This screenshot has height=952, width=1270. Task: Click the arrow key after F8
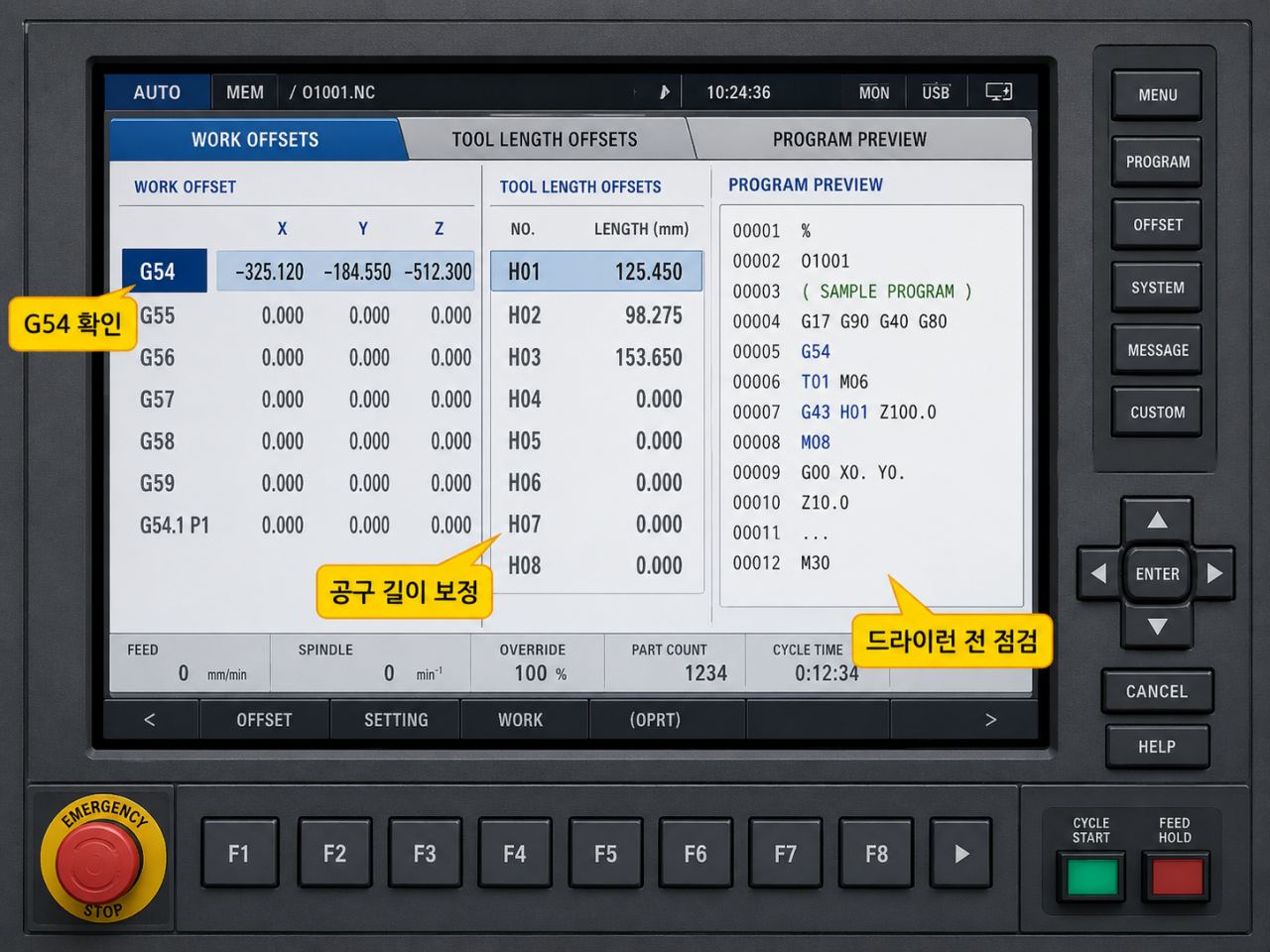coord(960,853)
